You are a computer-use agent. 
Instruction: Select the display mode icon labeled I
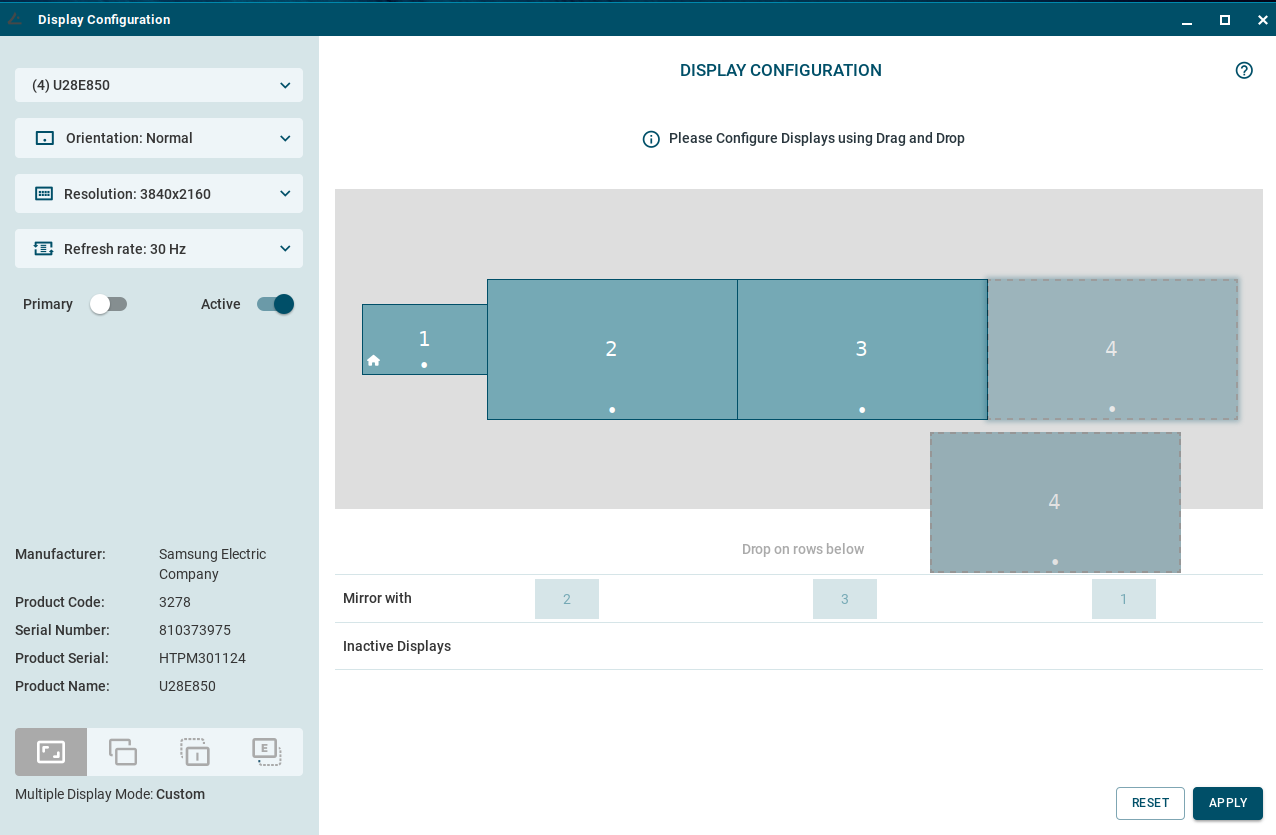(195, 752)
